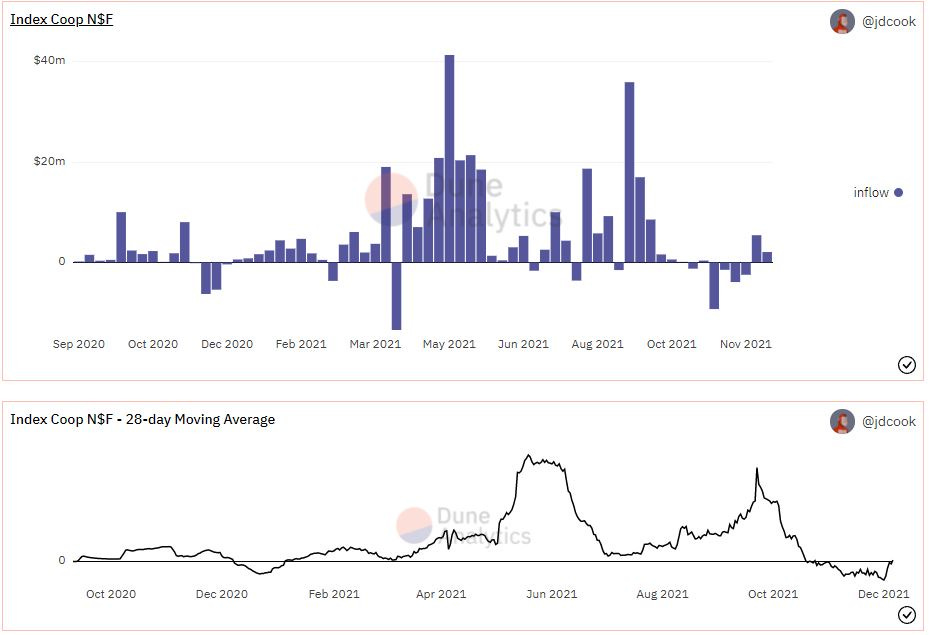Toggle the inflow legend series
This screenshot has height=635, width=930.
click(x=878, y=192)
